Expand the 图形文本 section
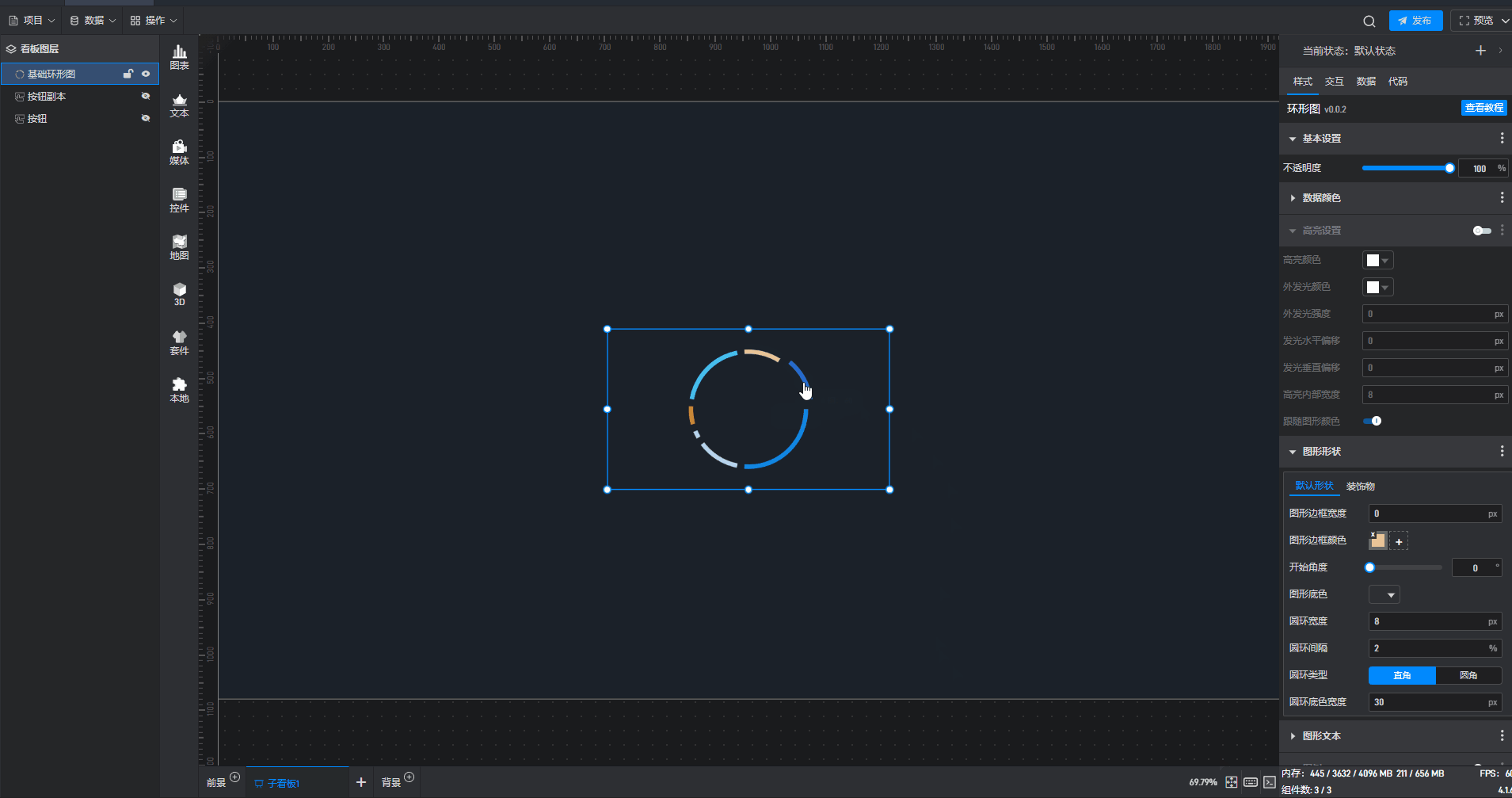Viewport: 1512px width, 798px height. (1321, 736)
